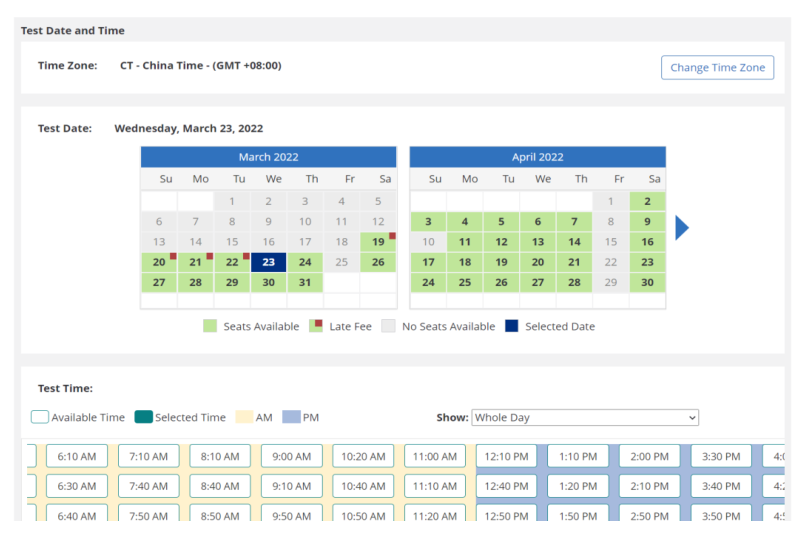The width and height of the screenshot is (811, 534).
Task: Select the 7:40 AM time slot
Action: pyautogui.click(x=149, y=486)
